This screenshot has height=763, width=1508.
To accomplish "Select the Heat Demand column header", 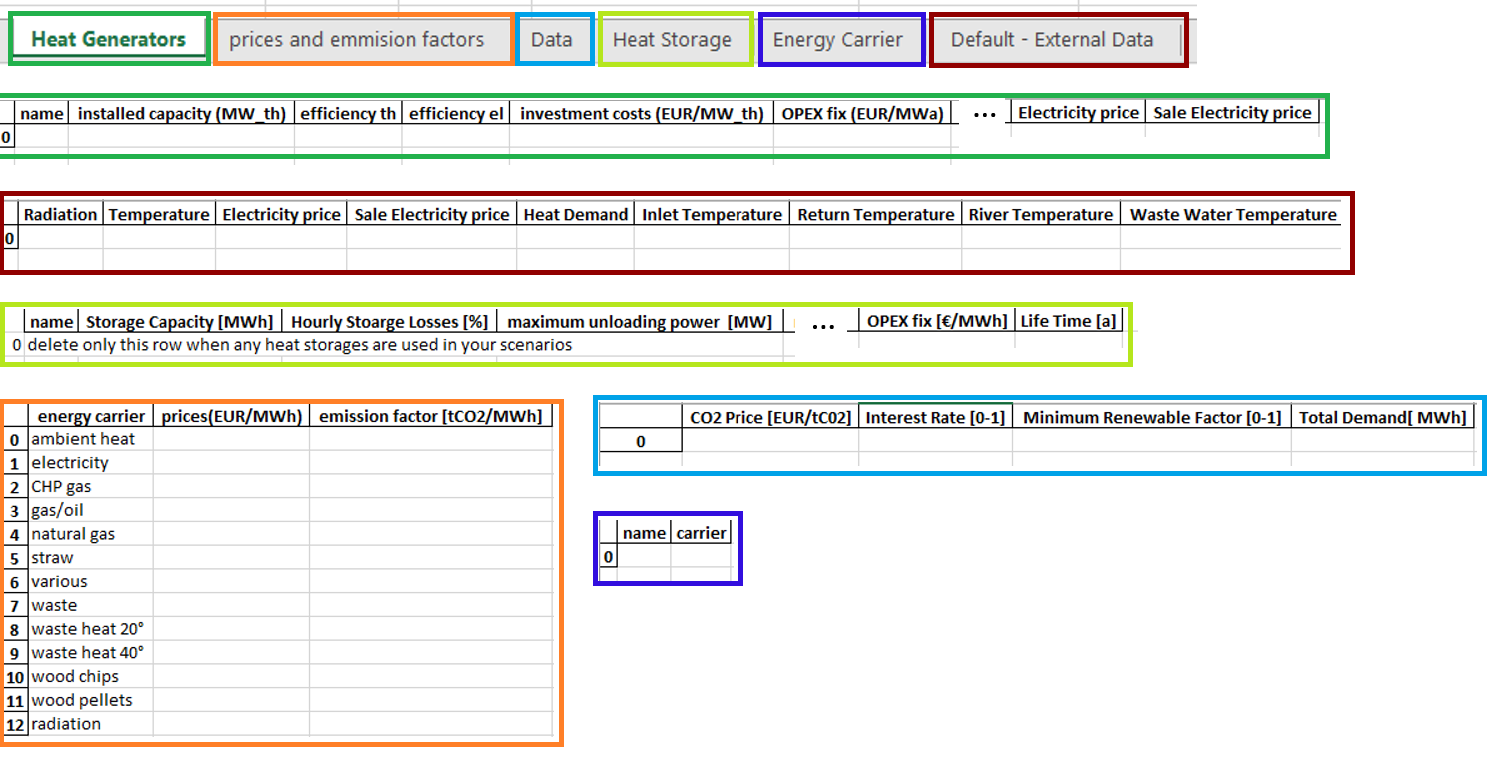I will pos(576,215).
